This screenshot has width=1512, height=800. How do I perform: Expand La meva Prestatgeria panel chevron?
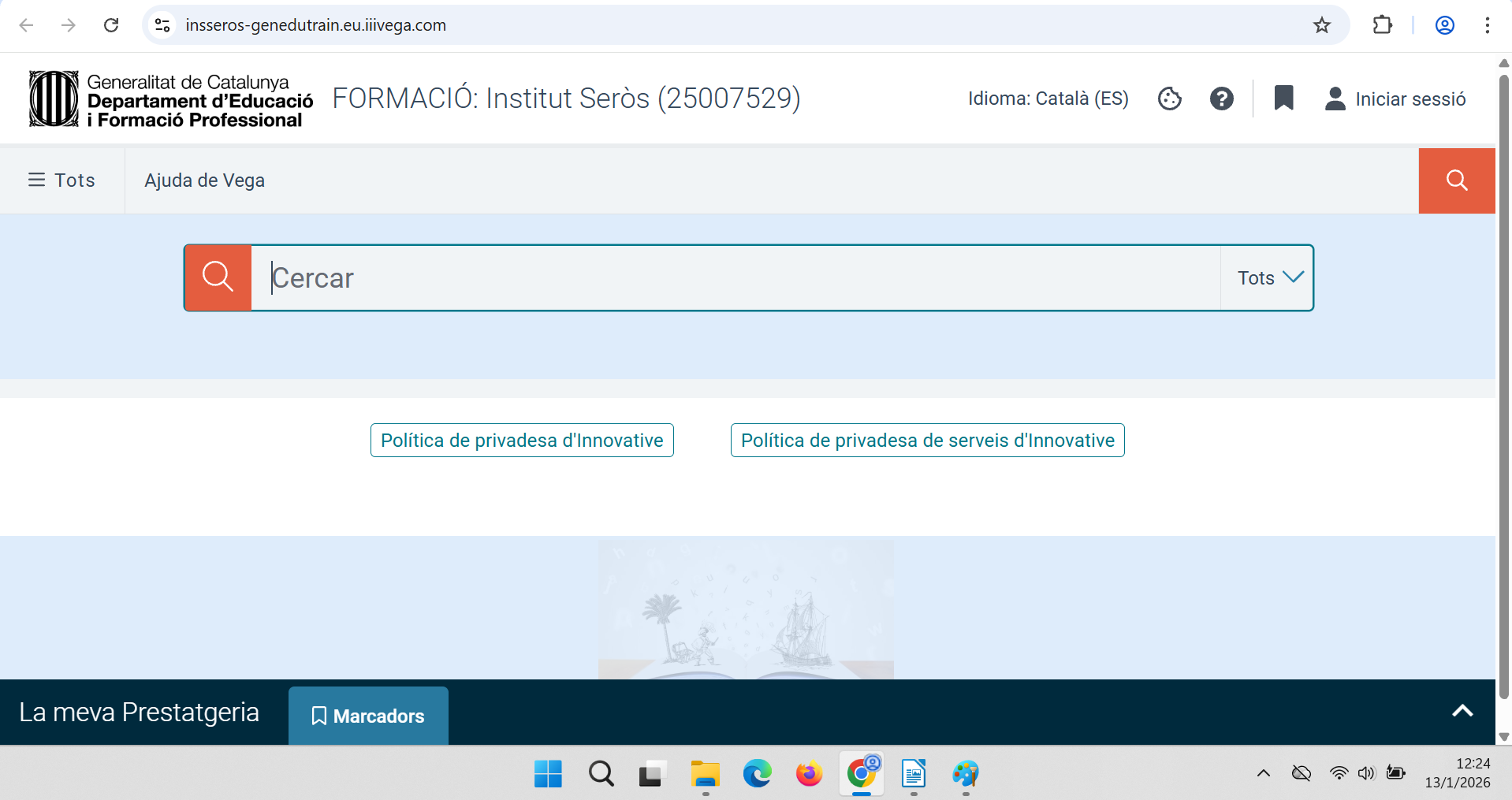[x=1462, y=711]
